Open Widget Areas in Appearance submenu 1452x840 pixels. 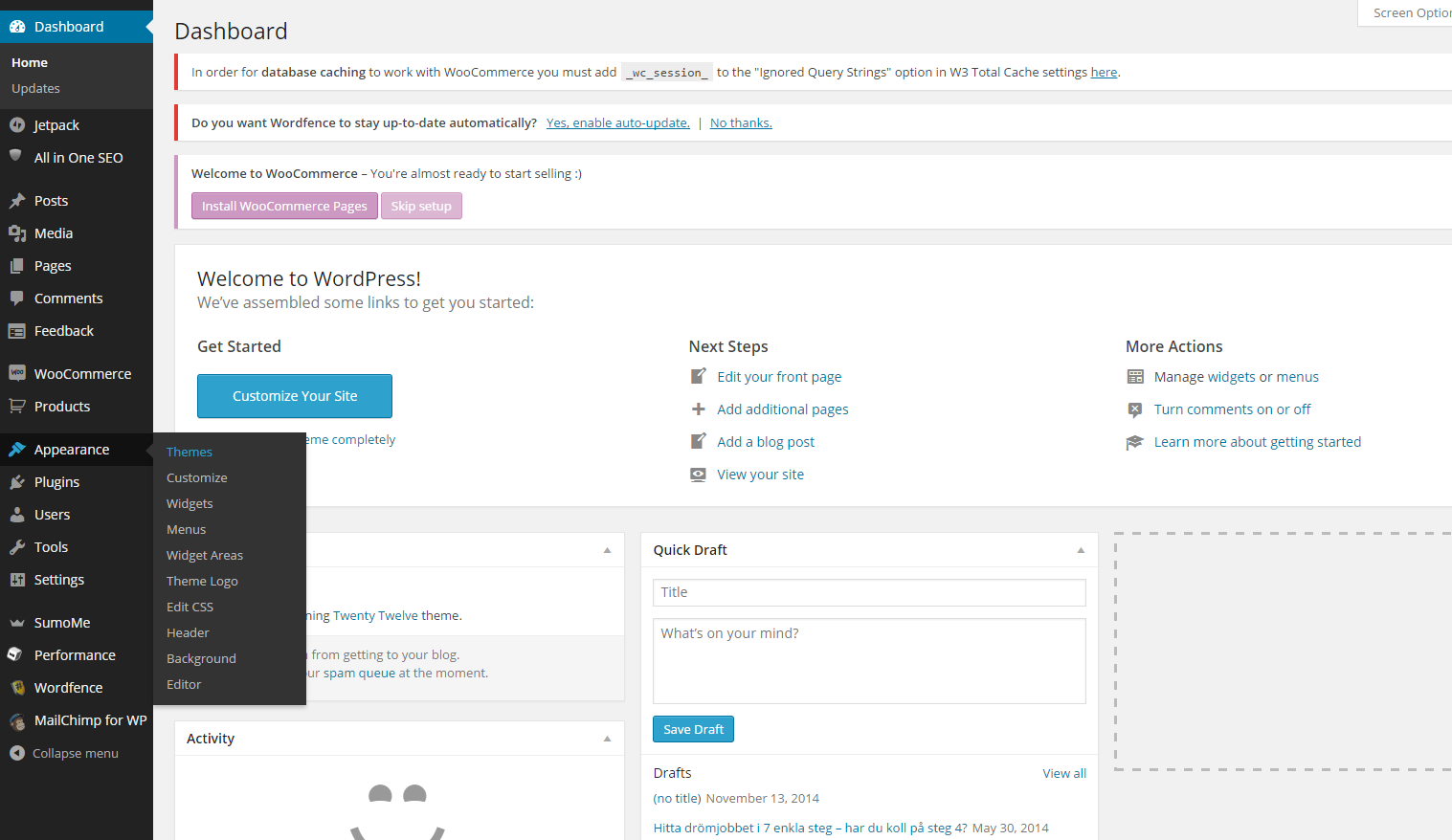coord(205,555)
